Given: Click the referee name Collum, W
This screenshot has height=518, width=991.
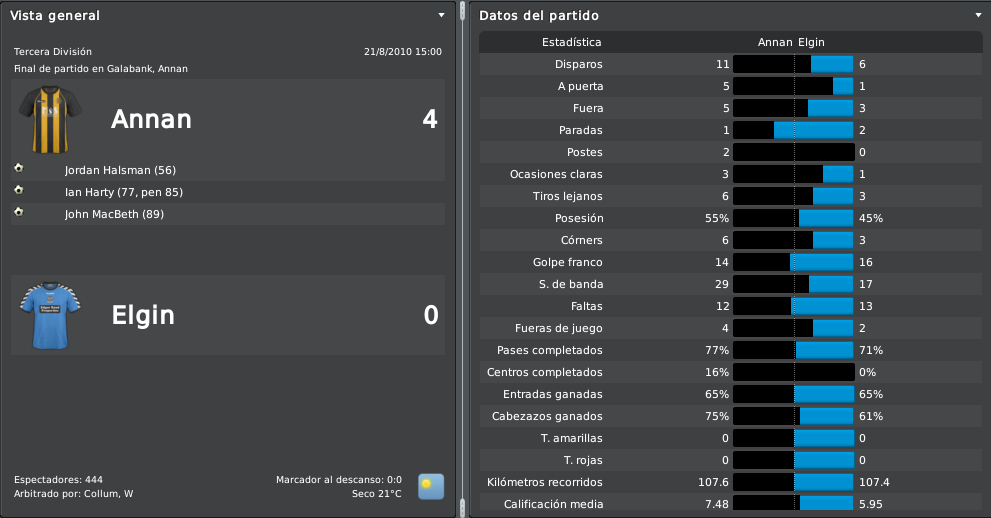Looking at the screenshot, I should click(109, 494).
